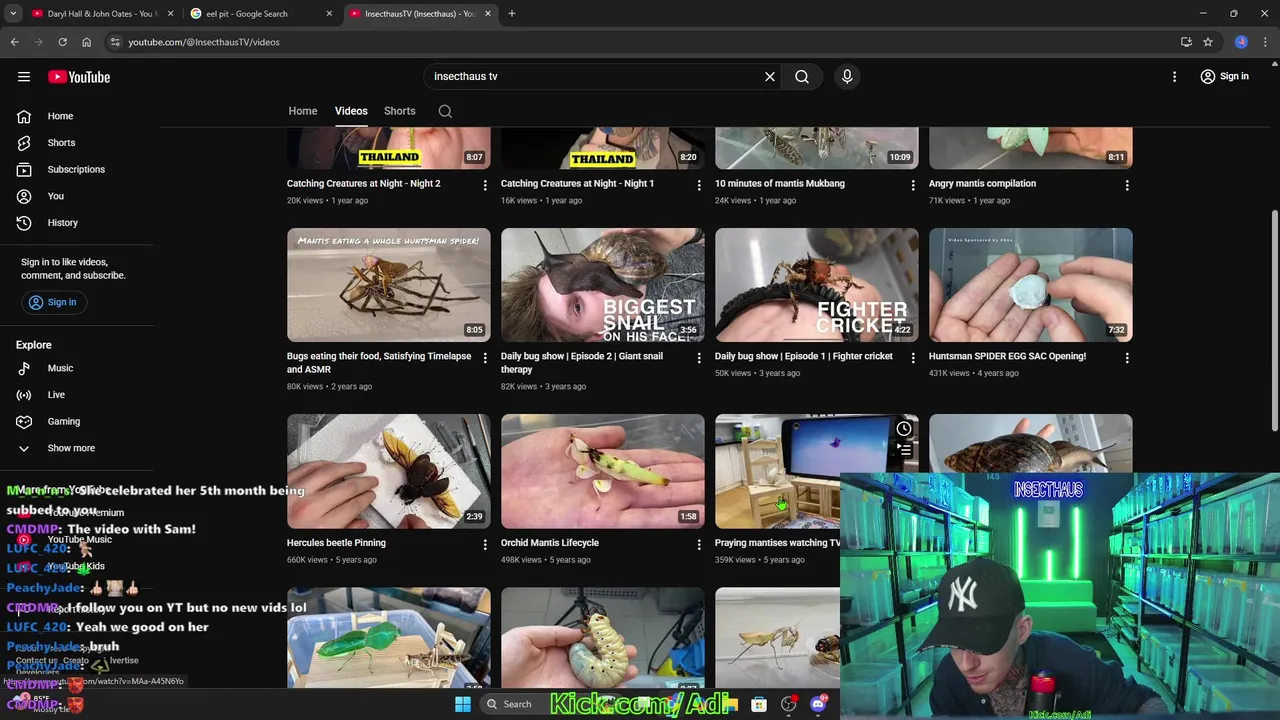Go back in browser history
The width and height of the screenshot is (1280, 720).
(x=14, y=42)
